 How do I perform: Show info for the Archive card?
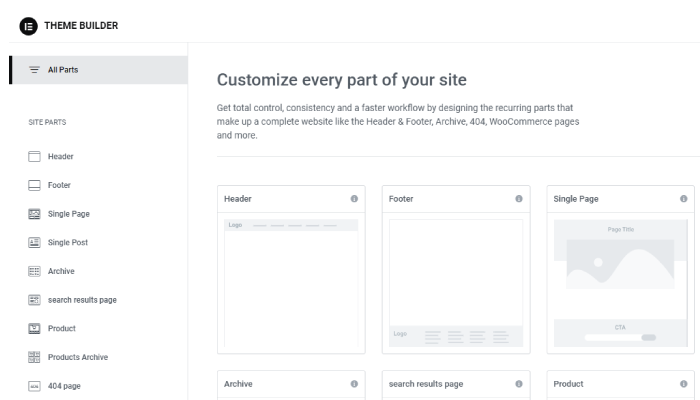tap(354, 384)
